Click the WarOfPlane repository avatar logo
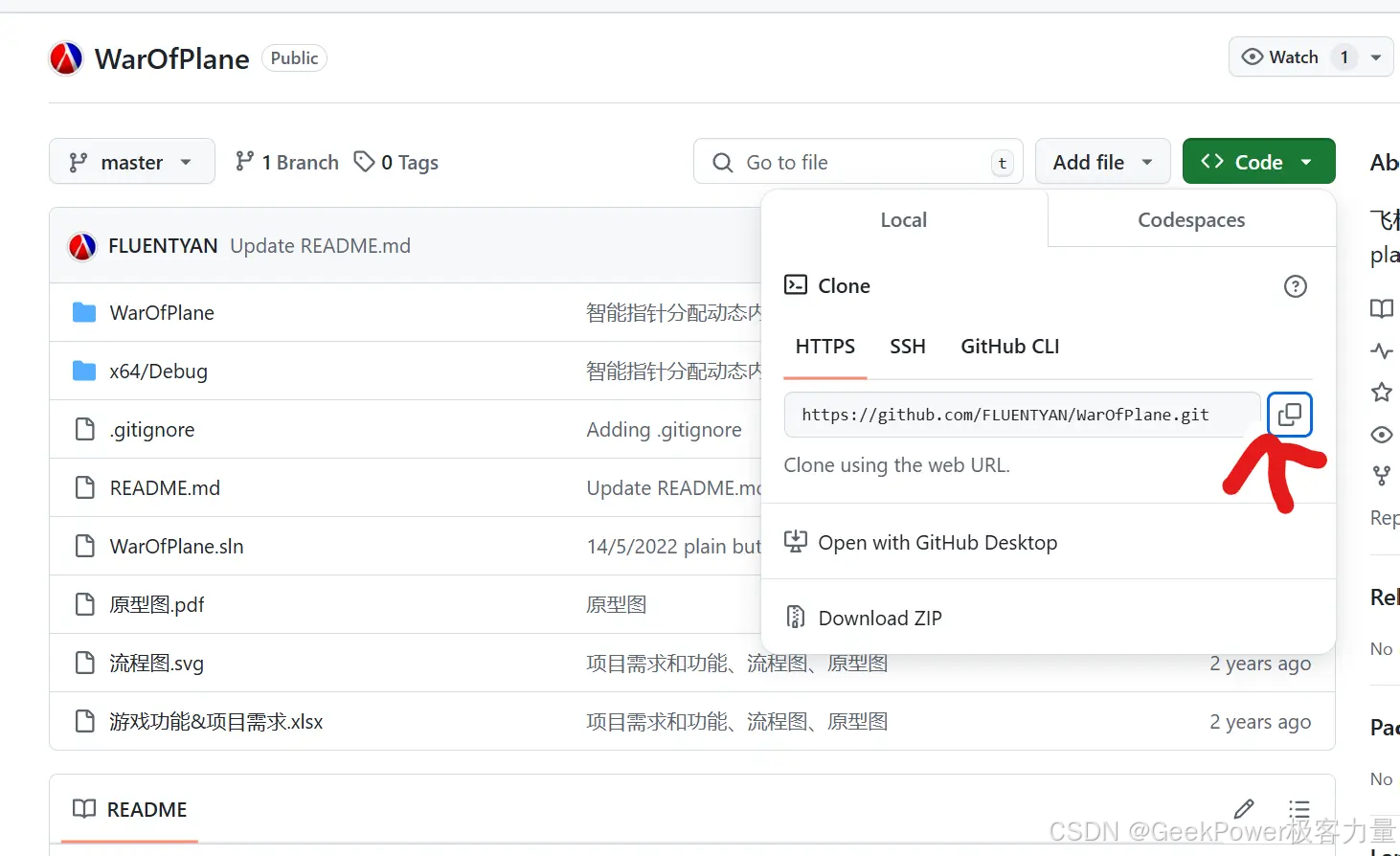Screen dimensions: 1400x856 click(64, 57)
